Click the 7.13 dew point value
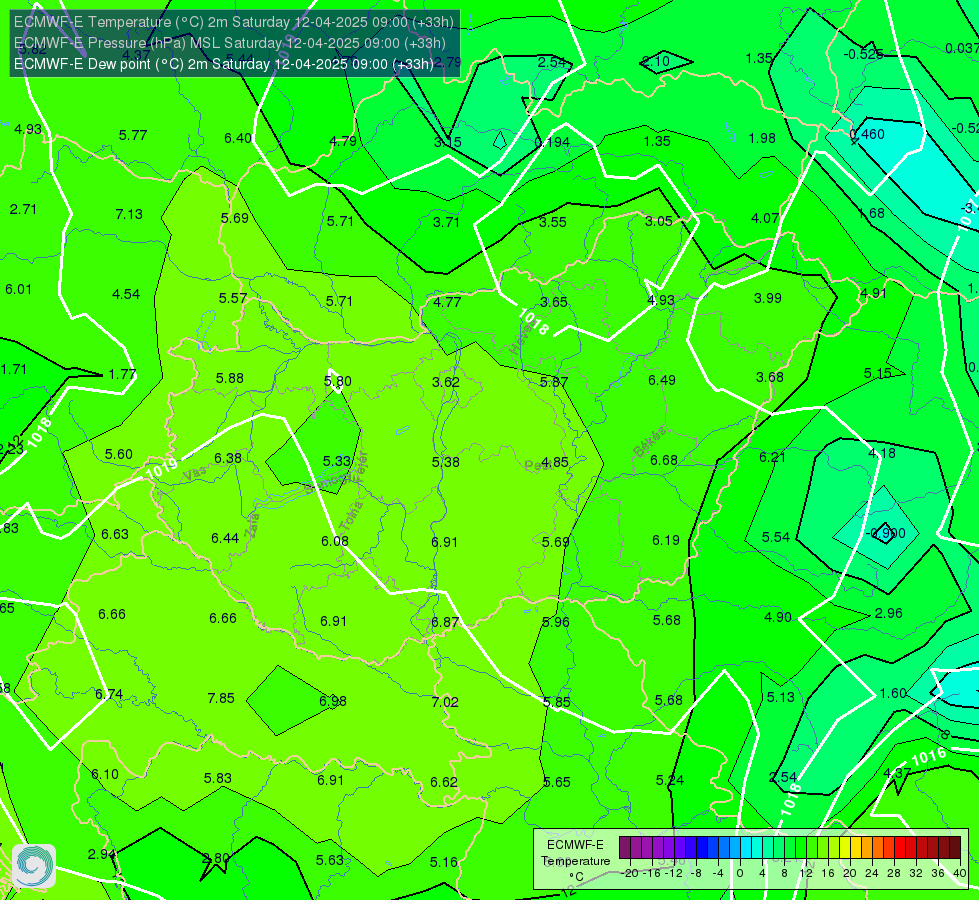Image resolution: width=979 pixels, height=900 pixels. click(129, 214)
